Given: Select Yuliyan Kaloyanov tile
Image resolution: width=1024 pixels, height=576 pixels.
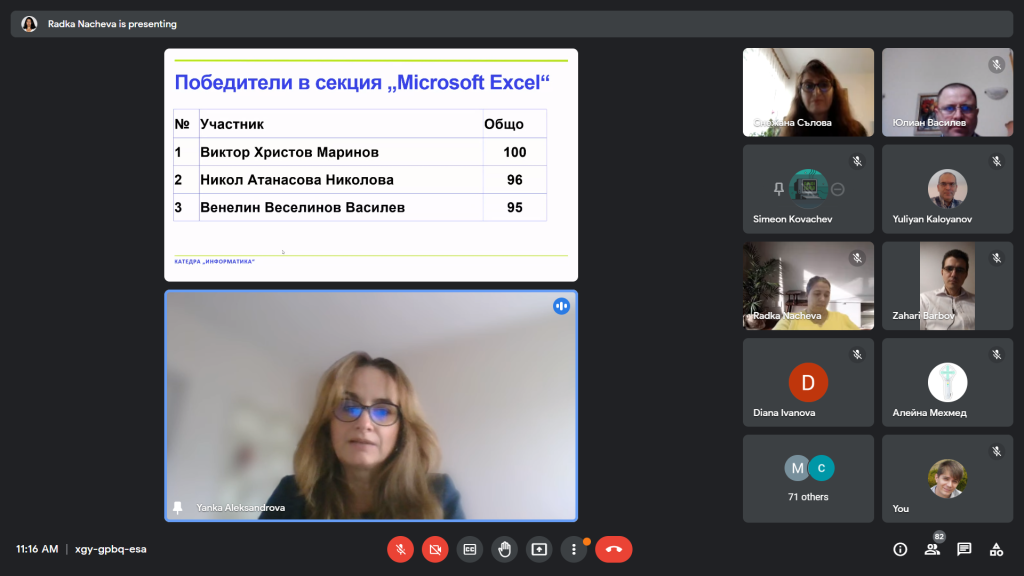Looking at the screenshot, I should coord(948,189).
